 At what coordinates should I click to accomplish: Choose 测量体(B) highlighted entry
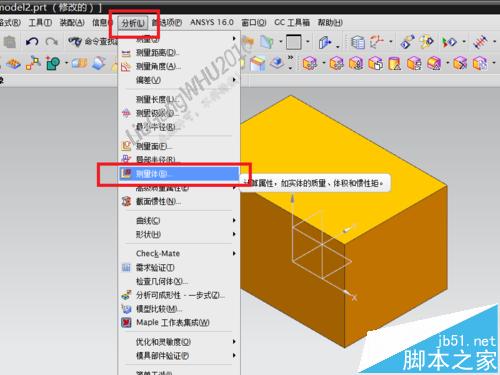tap(179, 174)
